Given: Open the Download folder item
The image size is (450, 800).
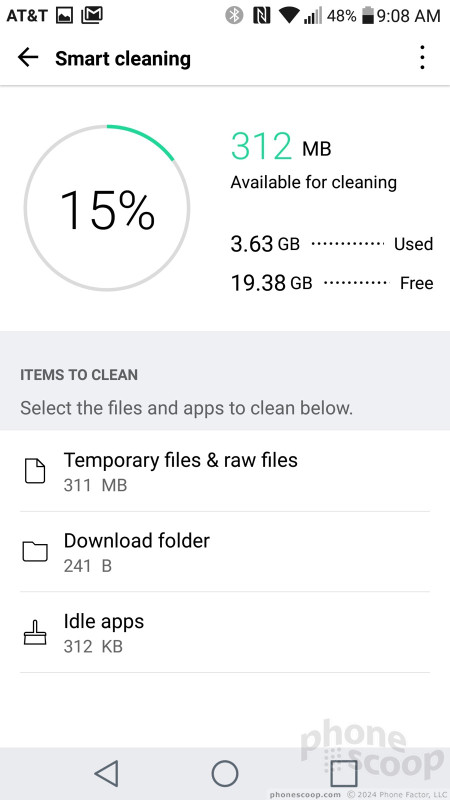Looking at the screenshot, I should (x=225, y=552).
